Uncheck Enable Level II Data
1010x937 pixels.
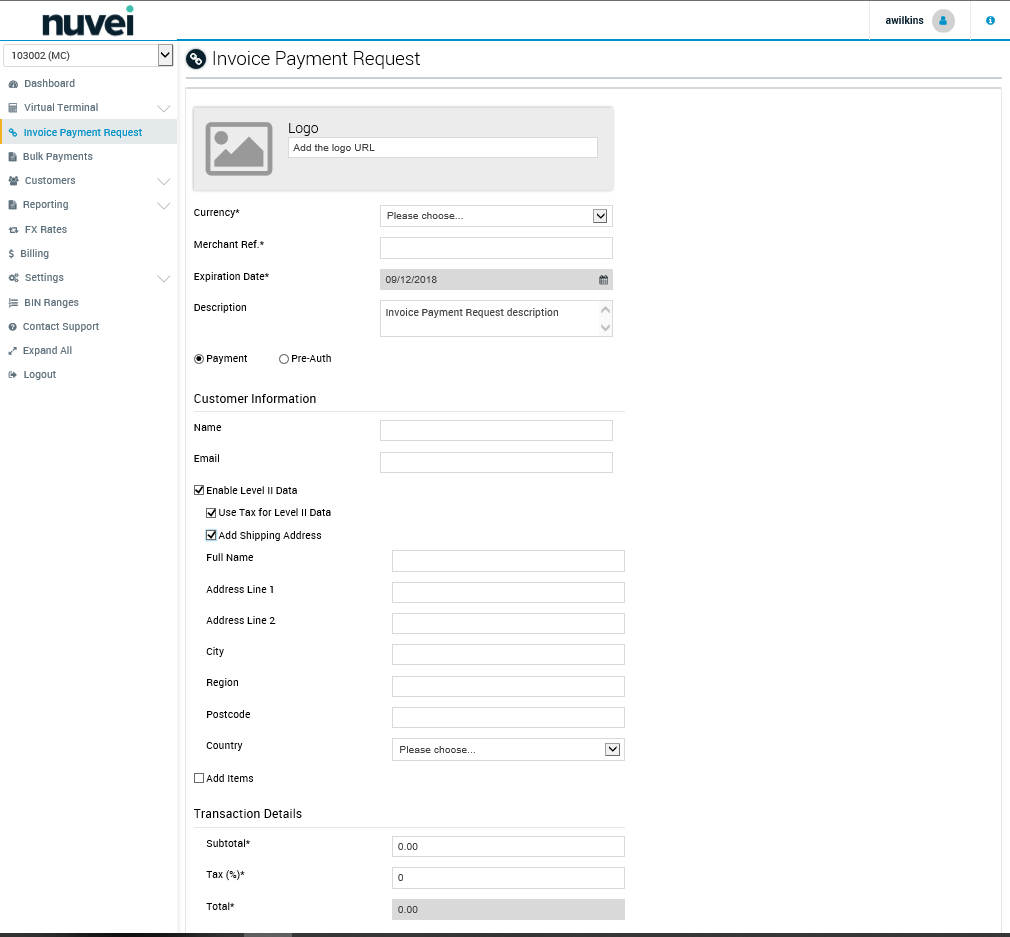(198, 490)
